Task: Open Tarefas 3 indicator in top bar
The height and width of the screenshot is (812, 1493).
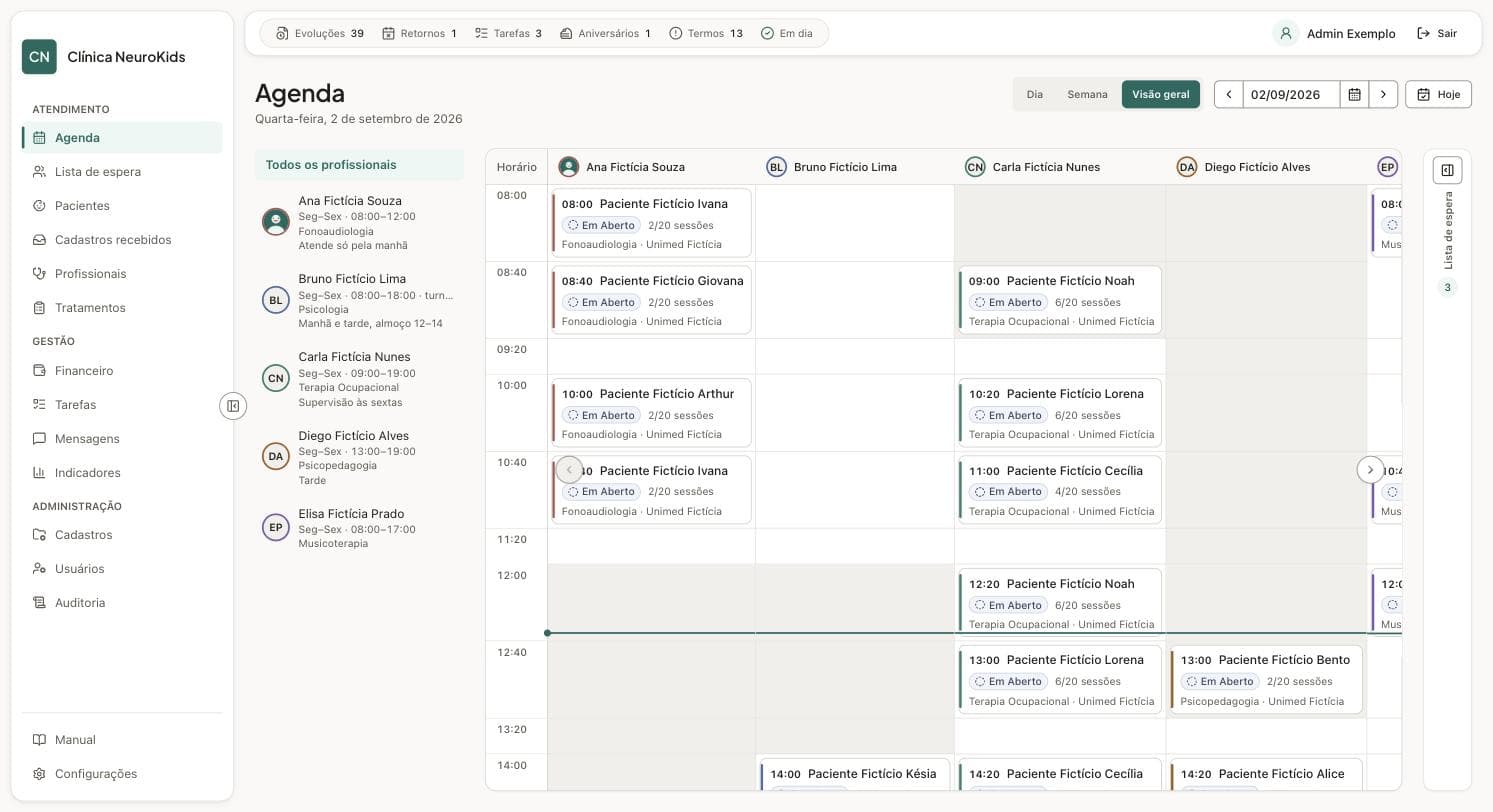Action: [x=508, y=33]
